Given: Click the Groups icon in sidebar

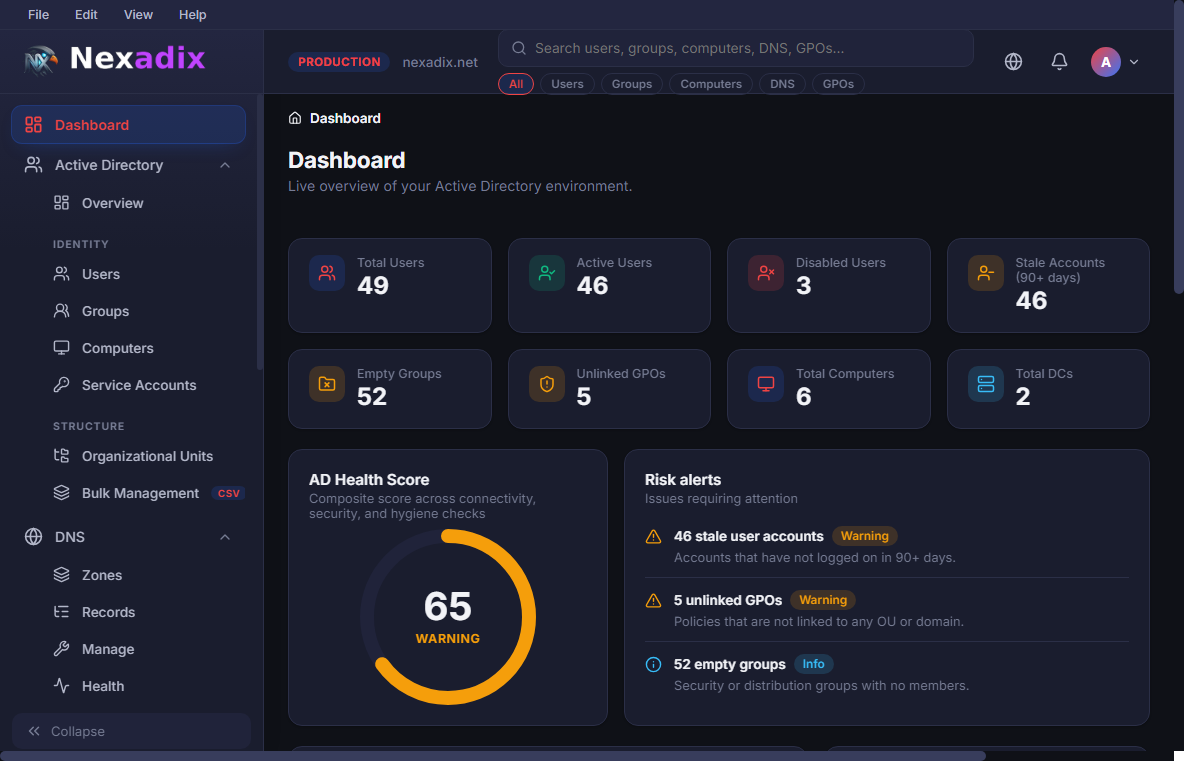Looking at the screenshot, I should point(61,310).
